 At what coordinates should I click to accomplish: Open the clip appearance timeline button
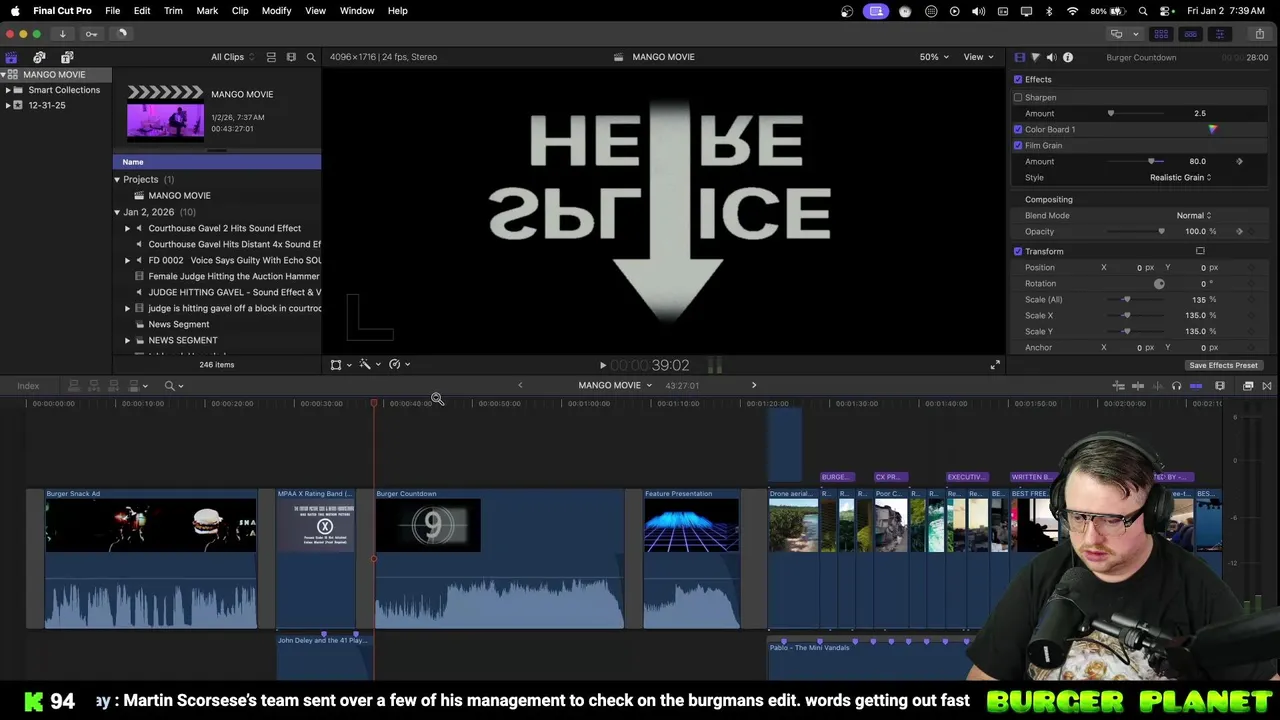pos(1220,386)
